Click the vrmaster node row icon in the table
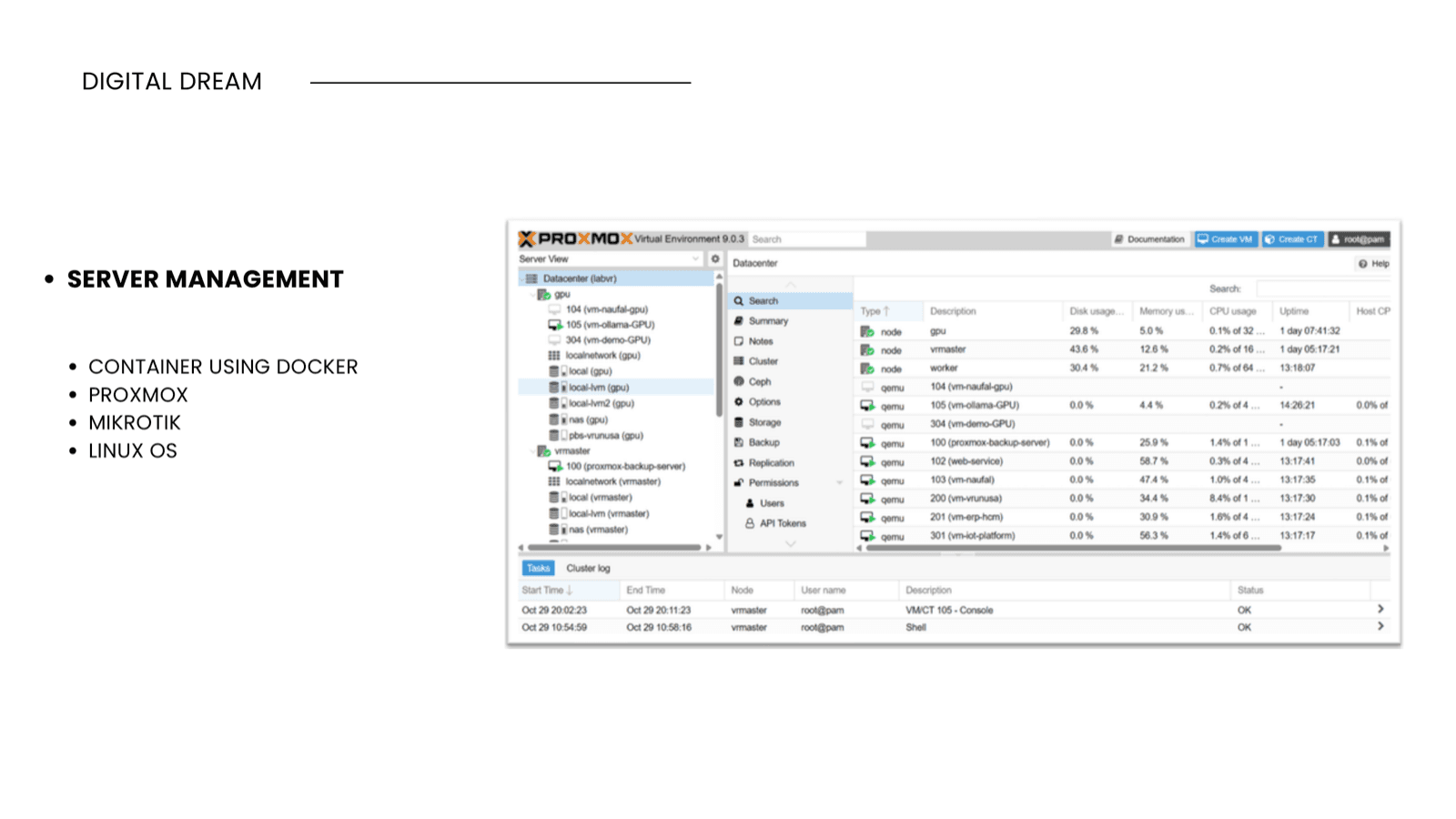 (x=867, y=350)
